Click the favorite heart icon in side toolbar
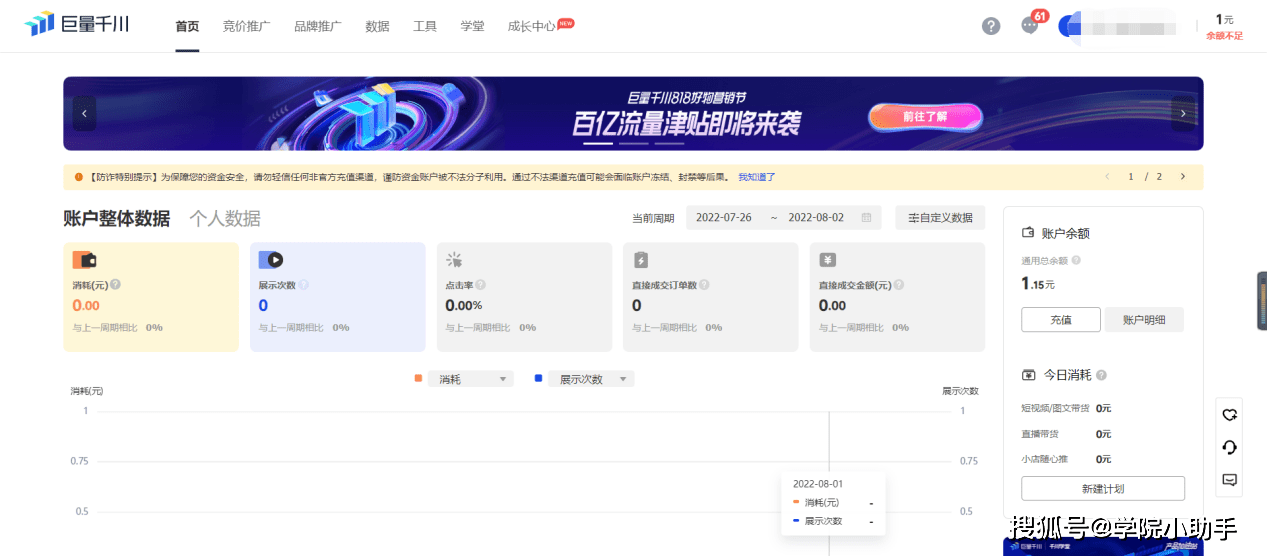 1230,415
